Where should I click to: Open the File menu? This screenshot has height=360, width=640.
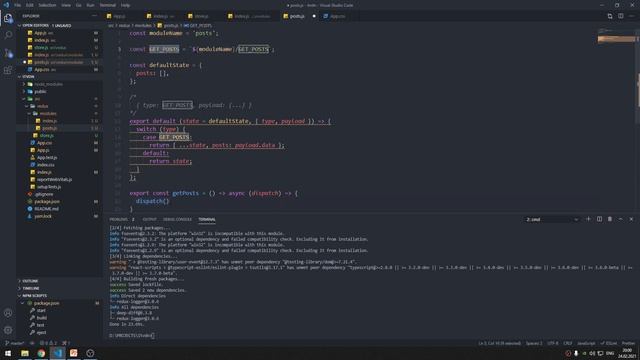pos(18,5)
